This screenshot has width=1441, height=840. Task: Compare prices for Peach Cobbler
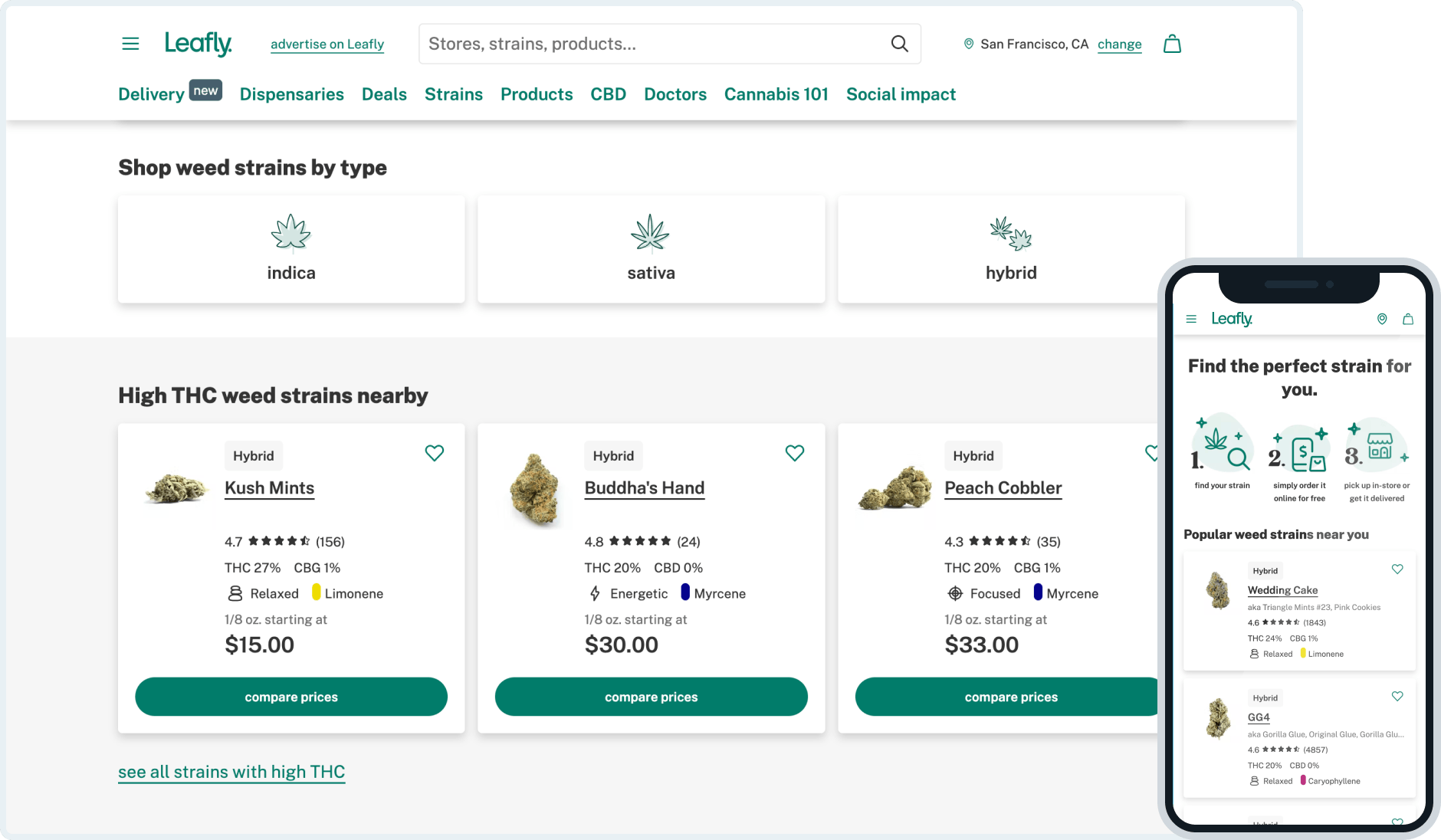tap(1007, 697)
